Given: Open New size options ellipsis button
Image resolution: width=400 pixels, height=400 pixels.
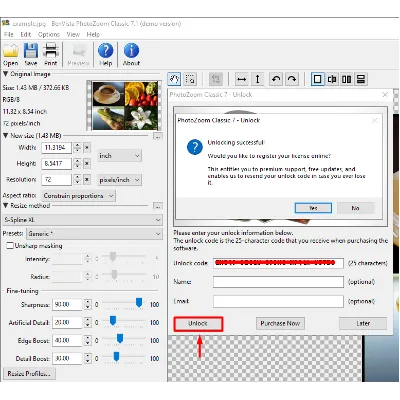Looking at the screenshot, I should pyautogui.click(x=158, y=136).
